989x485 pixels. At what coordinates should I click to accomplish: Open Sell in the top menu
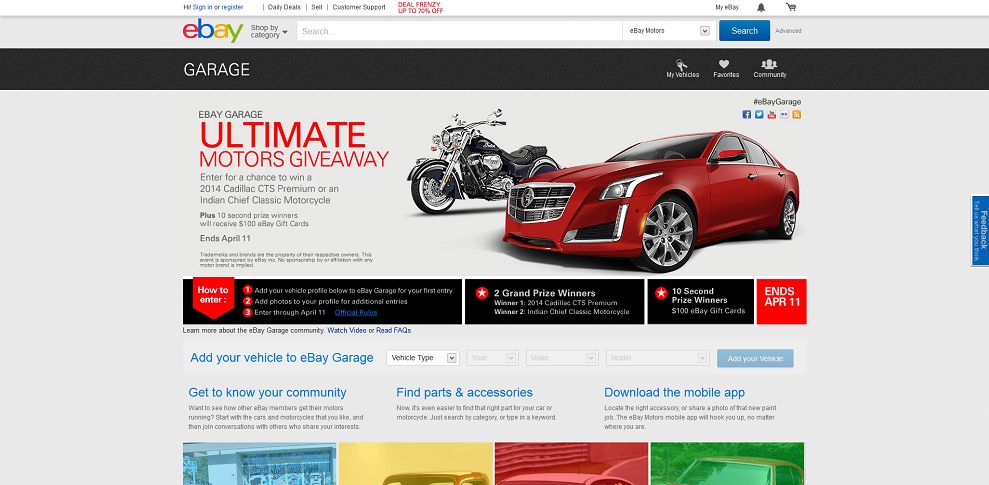[x=317, y=8]
